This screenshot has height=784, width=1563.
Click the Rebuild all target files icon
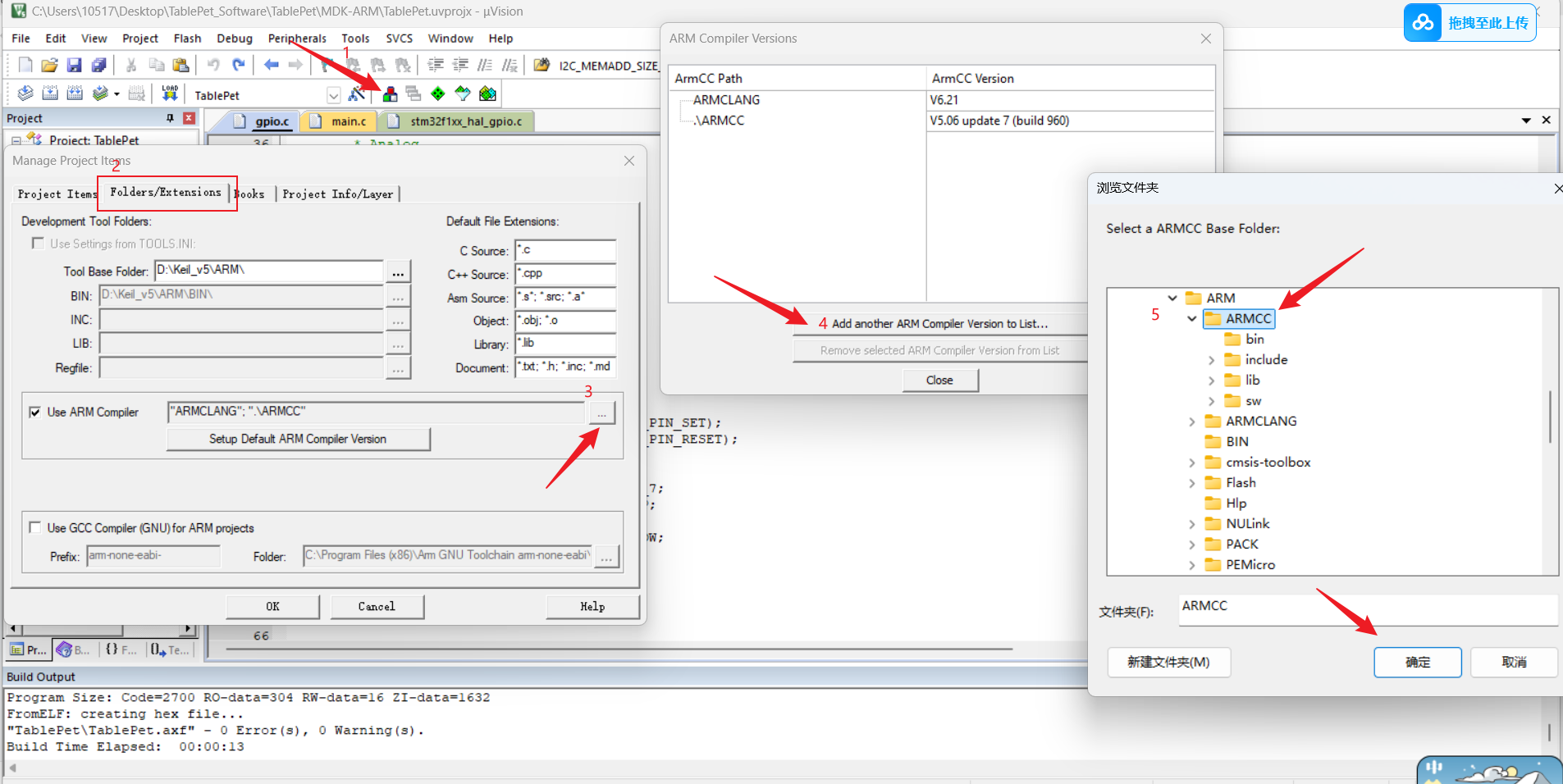pyautogui.click(x=75, y=93)
